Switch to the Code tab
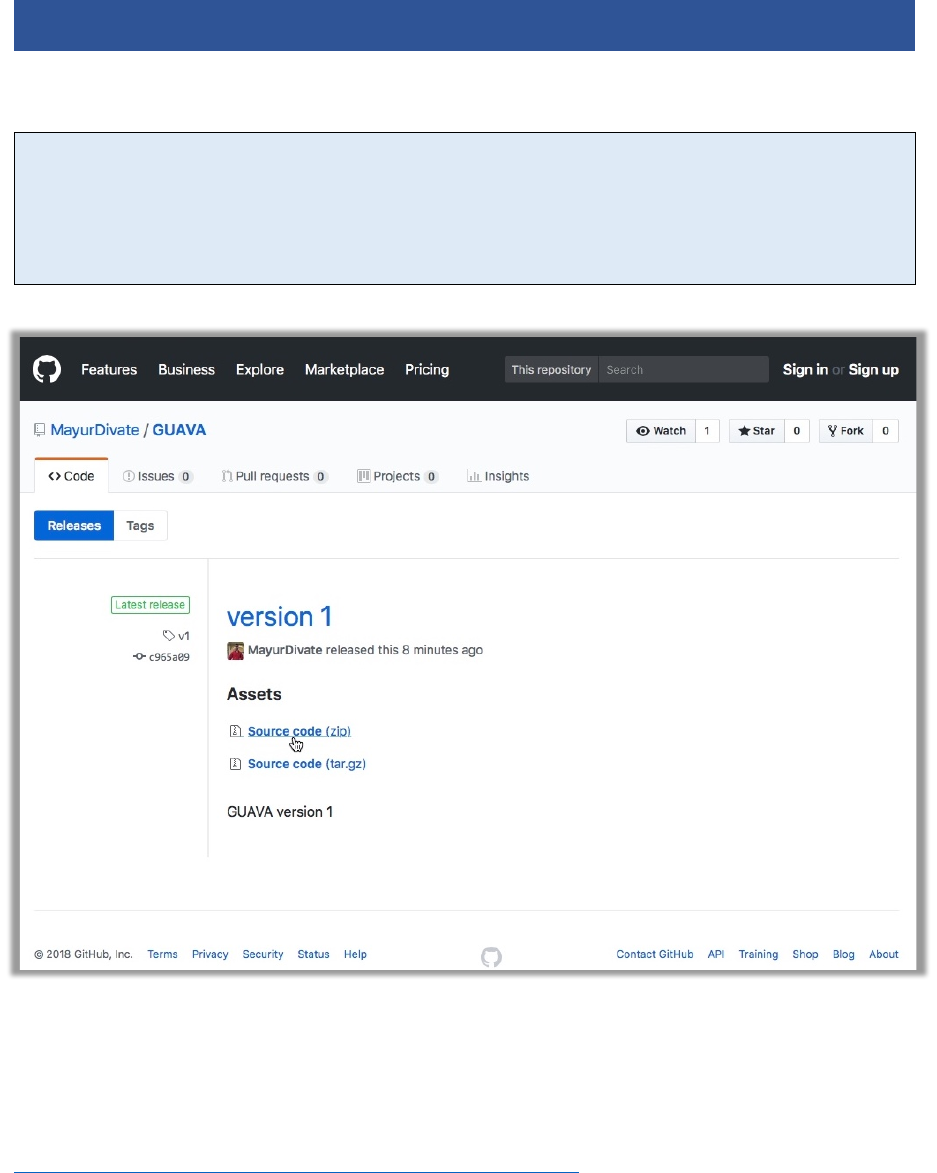Viewport: 937px width, 1173px height. 71,477
